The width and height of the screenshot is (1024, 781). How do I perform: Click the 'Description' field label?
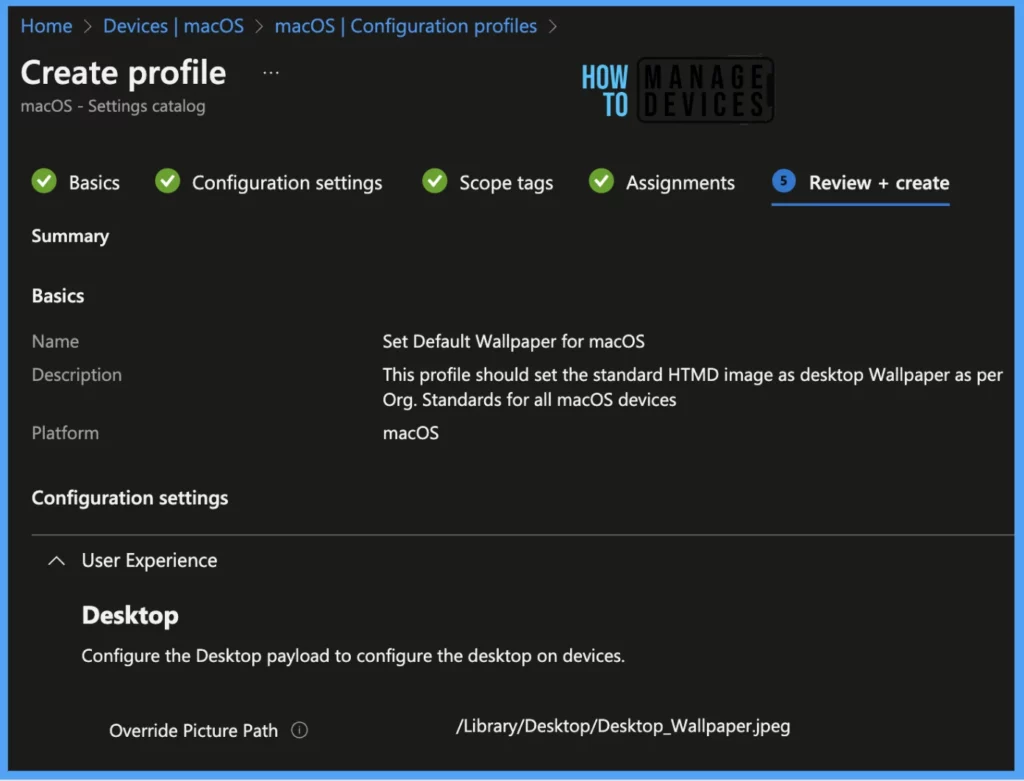76,375
